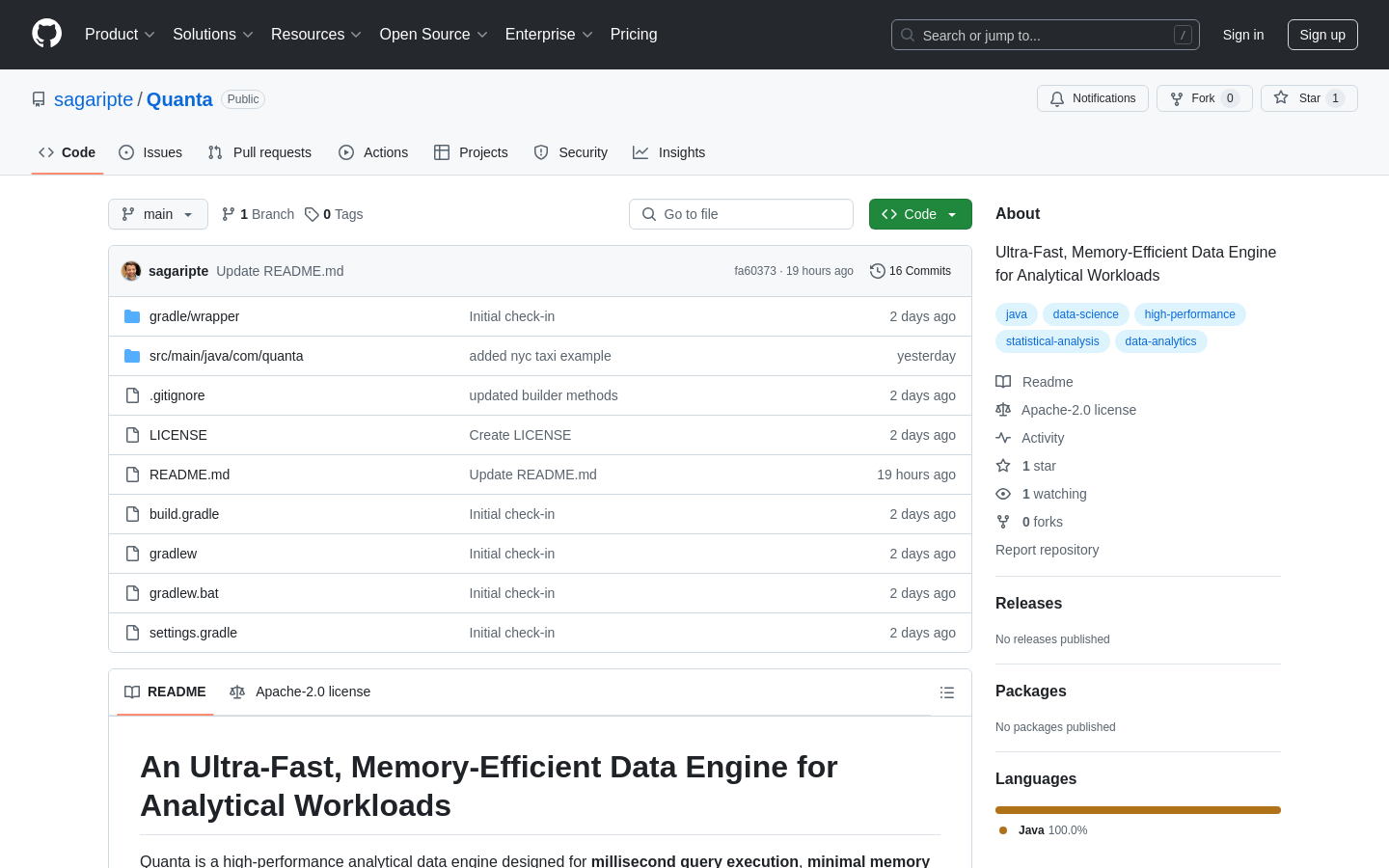Expand the Solutions menu
The height and width of the screenshot is (868, 1389).
tap(213, 35)
